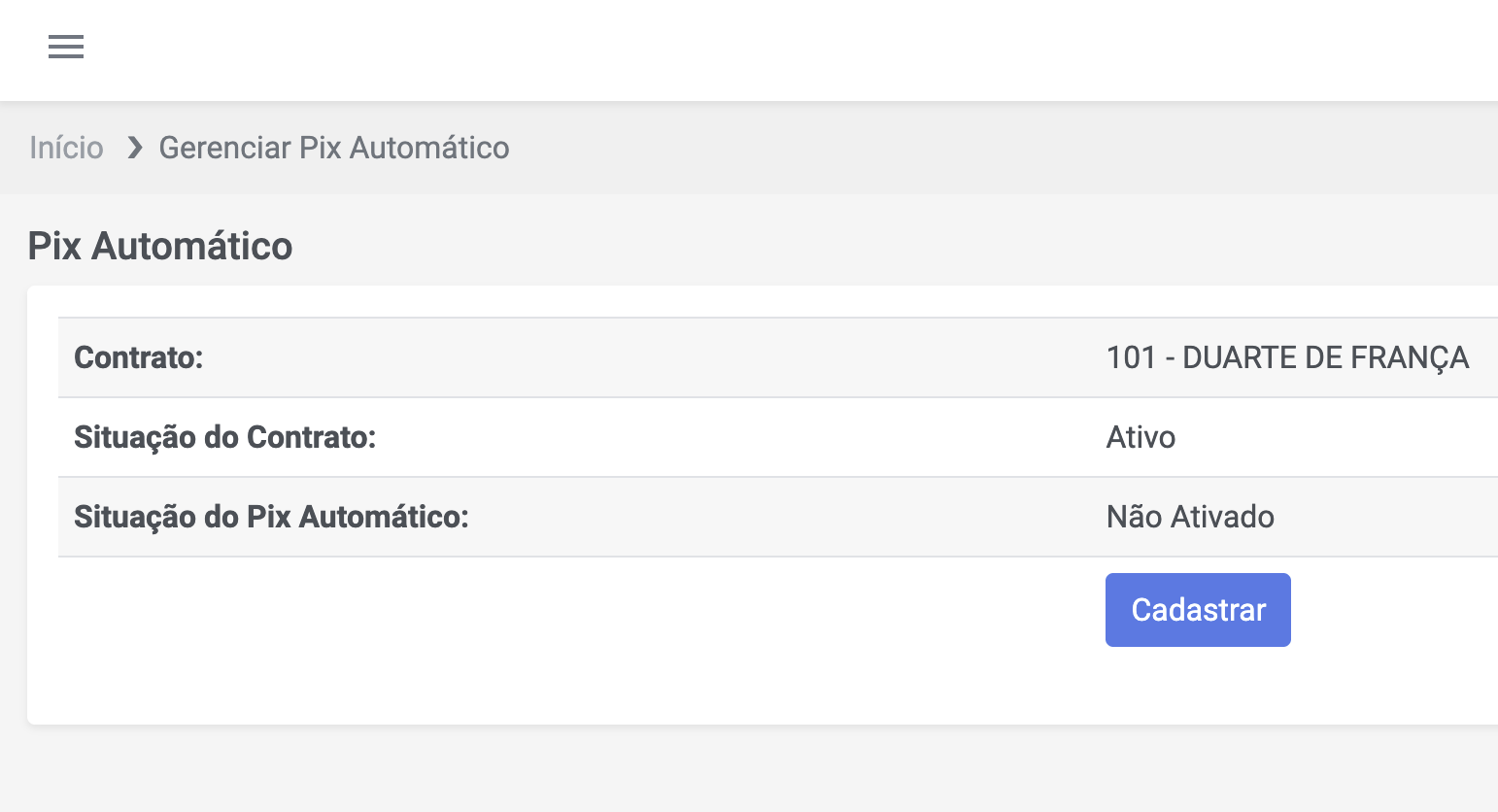
Task: Click the Contrato: field label
Action: [139, 357]
